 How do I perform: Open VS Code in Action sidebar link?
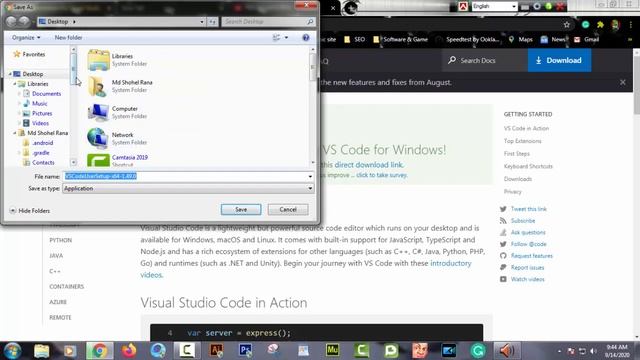point(526,128)
